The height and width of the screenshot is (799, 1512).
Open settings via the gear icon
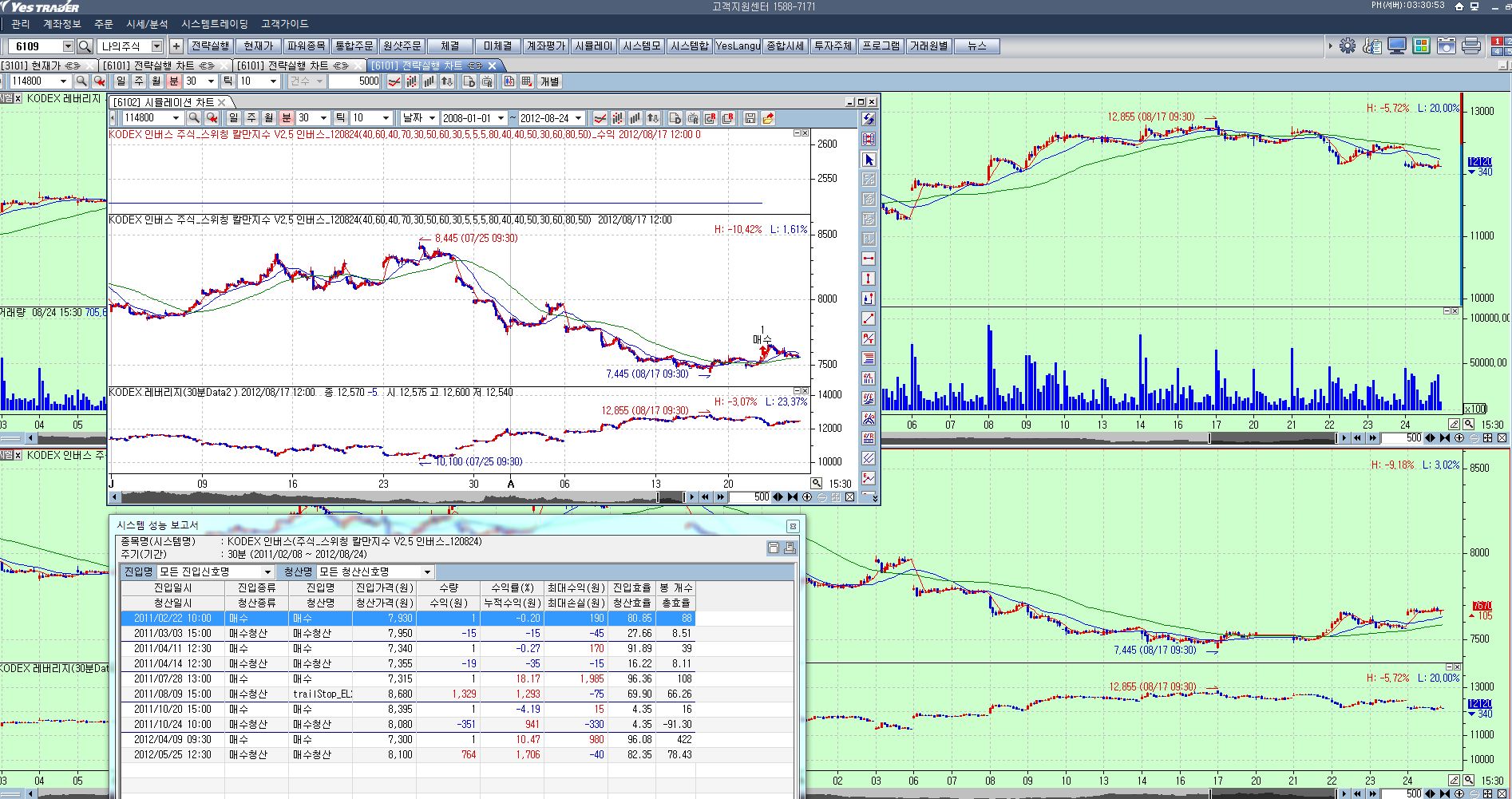[1348, 46]
